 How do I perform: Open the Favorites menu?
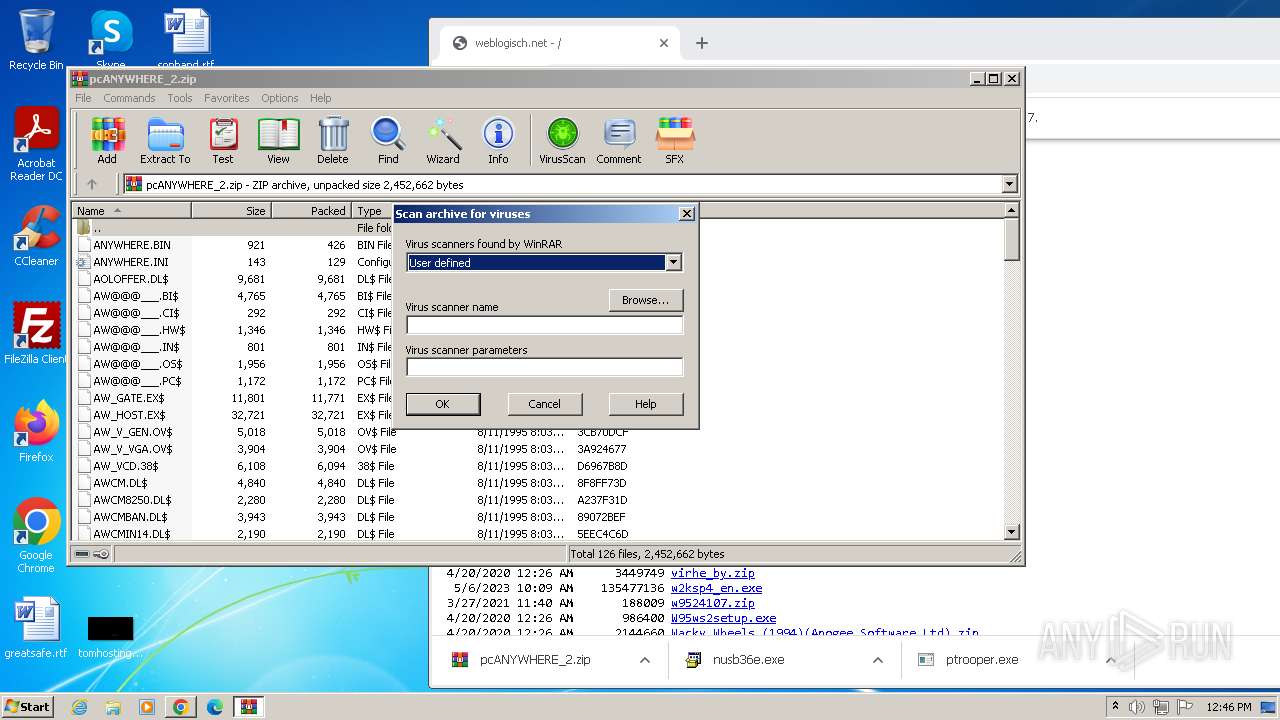tap(227, 98)
